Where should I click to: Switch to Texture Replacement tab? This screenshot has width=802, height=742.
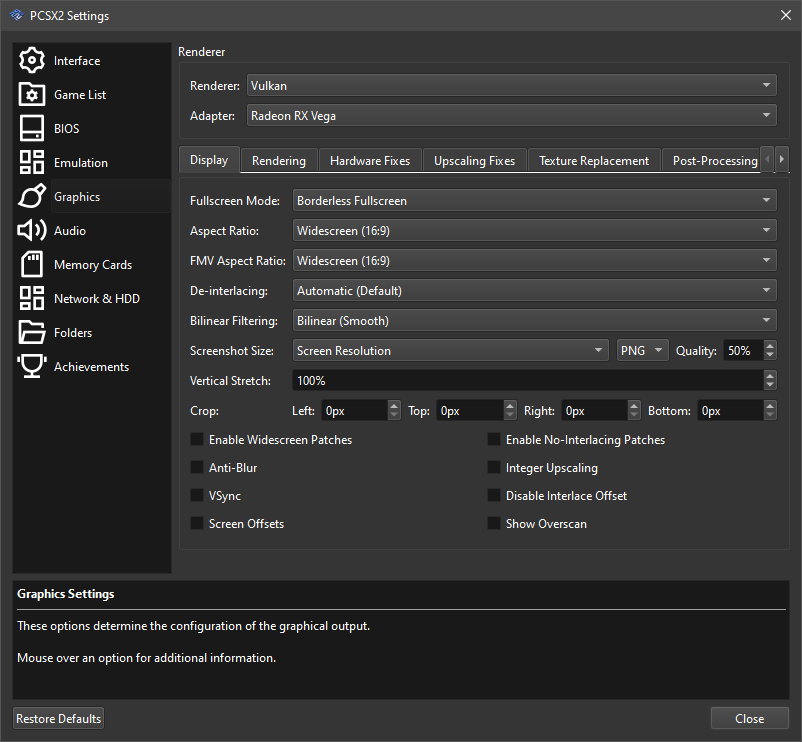594,161
